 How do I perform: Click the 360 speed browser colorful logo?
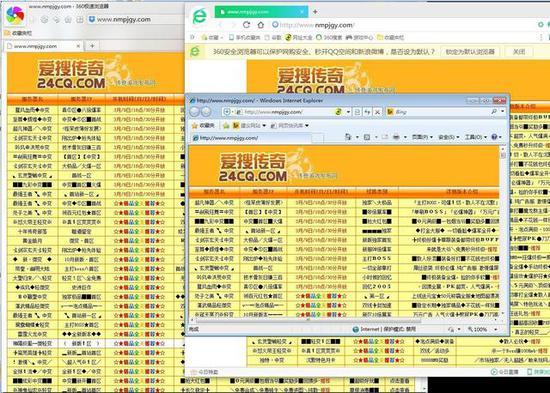tap(15, 15)
